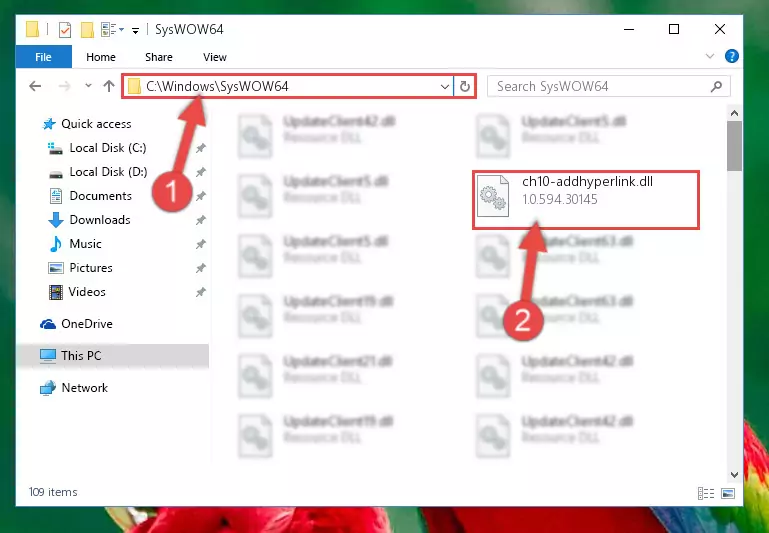Open the recent locations dropdown arrow
The image size is (769, 533).
coord(88,86)
